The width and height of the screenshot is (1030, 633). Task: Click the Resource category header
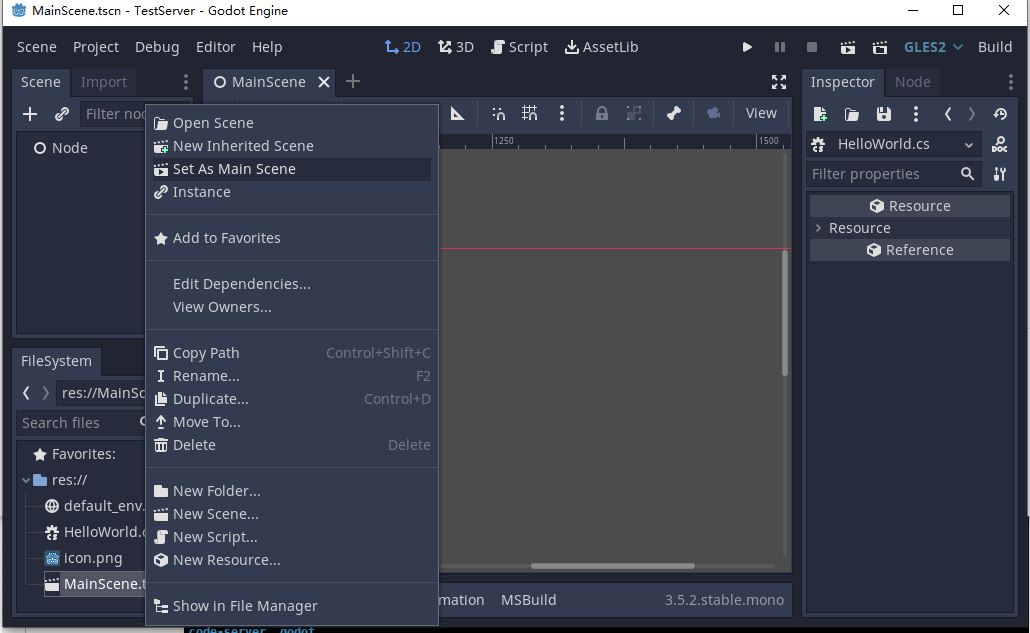pyautogui.click(x=910, y=206)
